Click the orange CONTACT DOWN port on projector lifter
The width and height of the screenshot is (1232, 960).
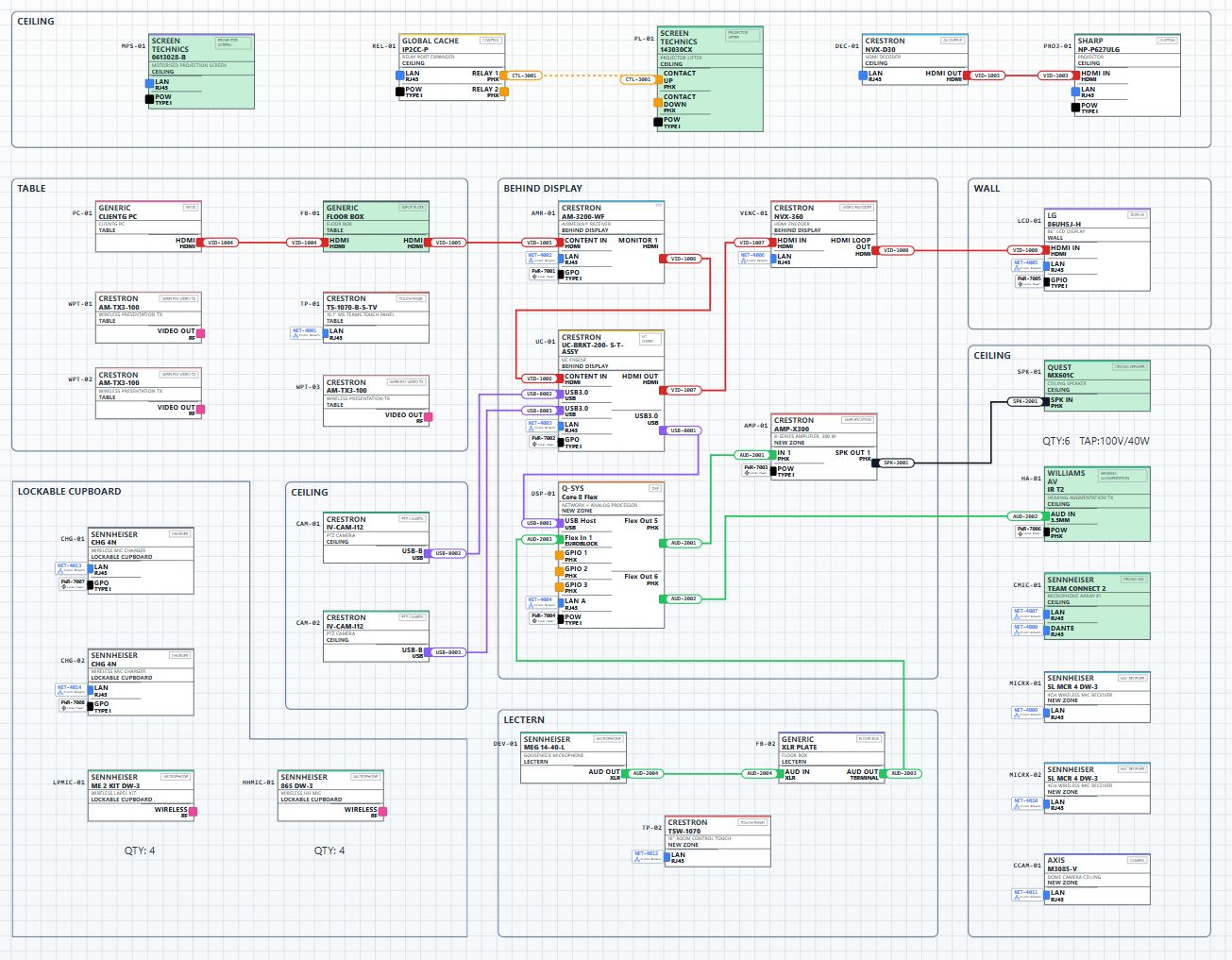click(x=658, y=103)
